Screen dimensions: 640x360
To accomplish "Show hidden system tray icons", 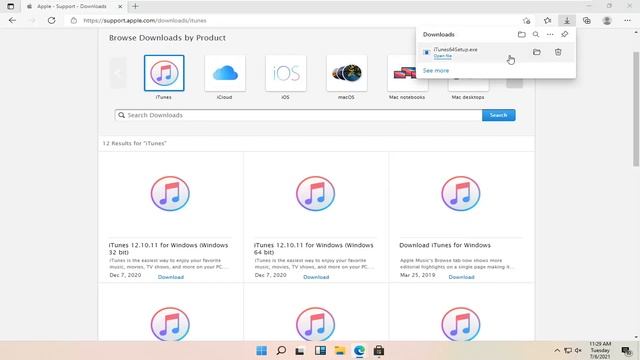I will click(557, 351).
